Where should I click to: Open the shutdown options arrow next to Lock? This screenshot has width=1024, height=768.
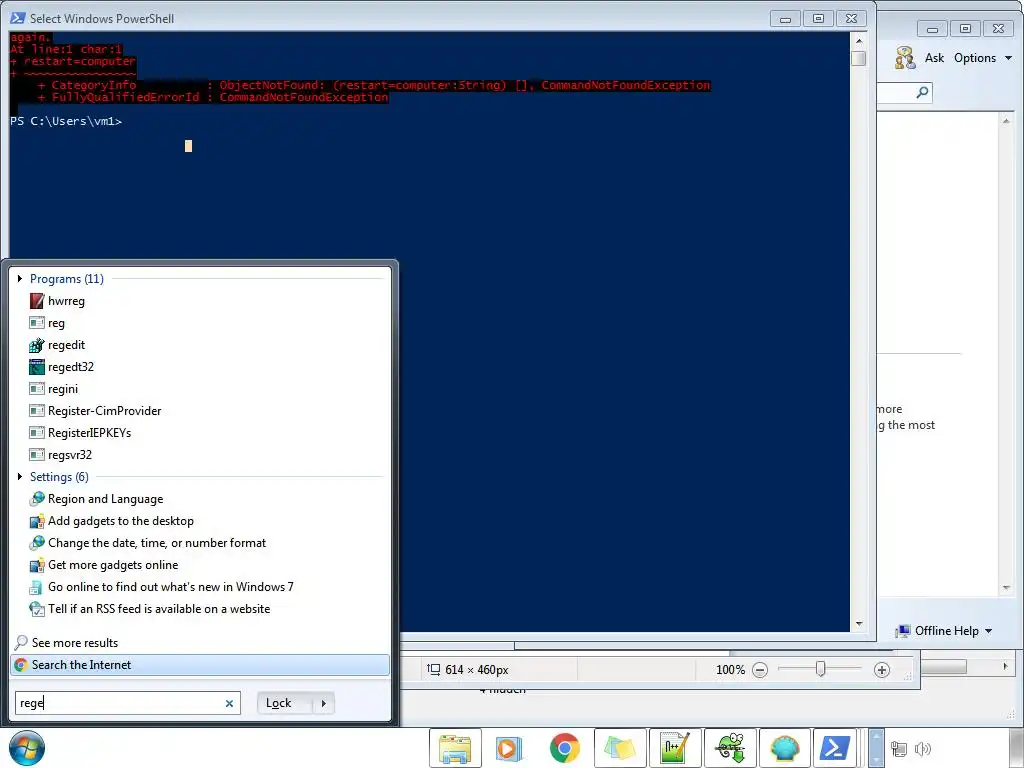coord(323,703)
